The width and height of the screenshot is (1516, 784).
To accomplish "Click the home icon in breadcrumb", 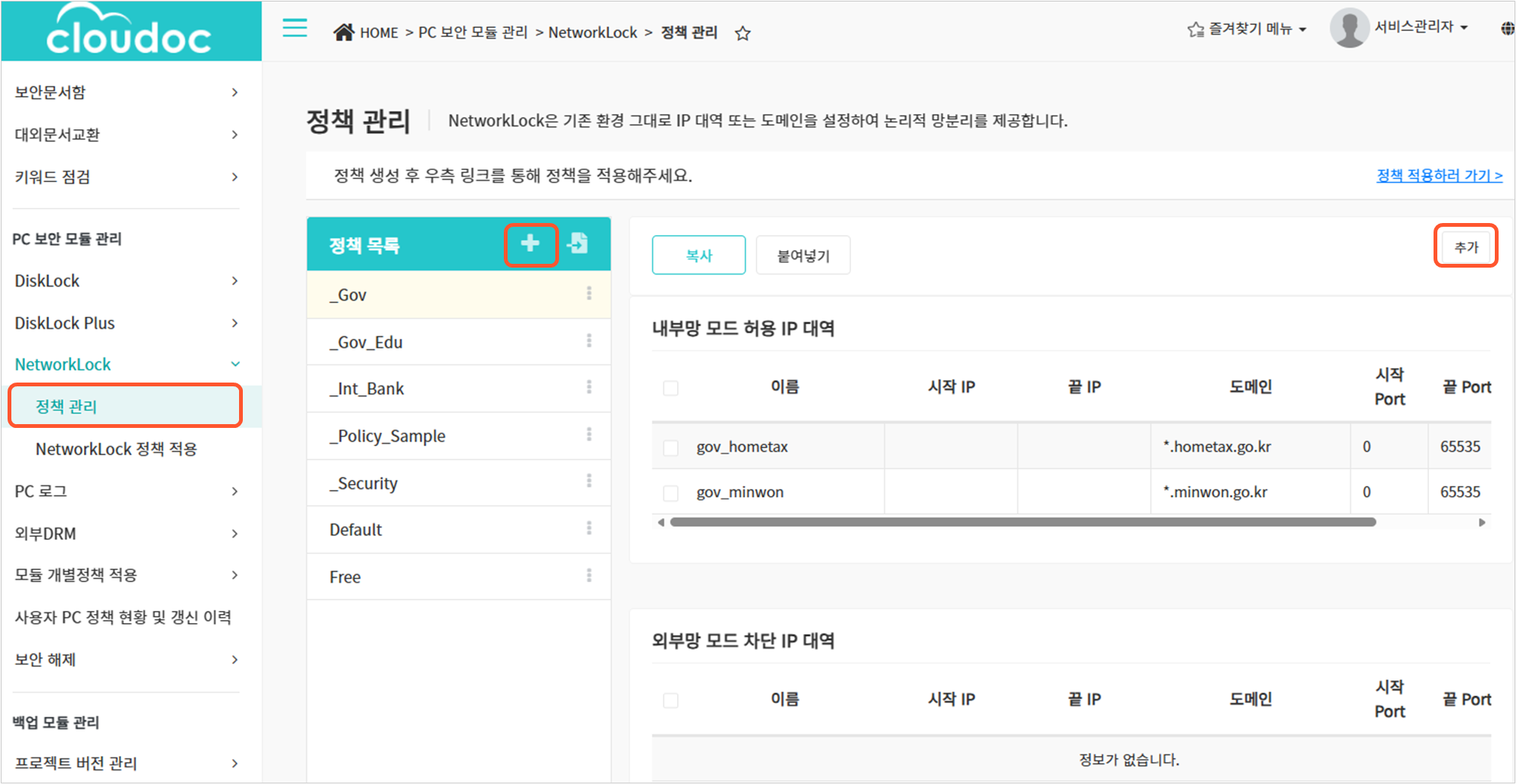I will [343, 32].
